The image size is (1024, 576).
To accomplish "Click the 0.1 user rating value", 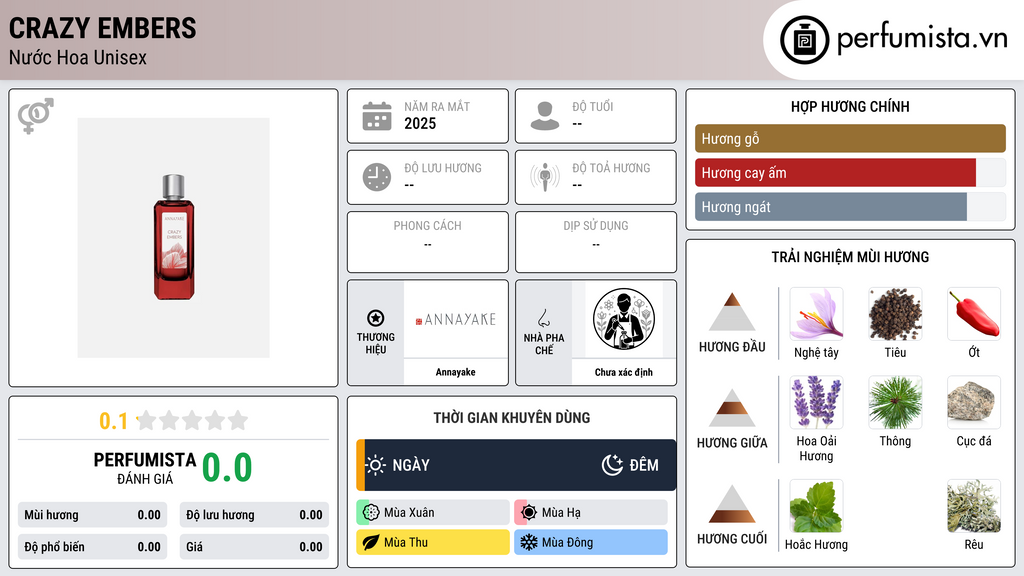I will (114, 421).
